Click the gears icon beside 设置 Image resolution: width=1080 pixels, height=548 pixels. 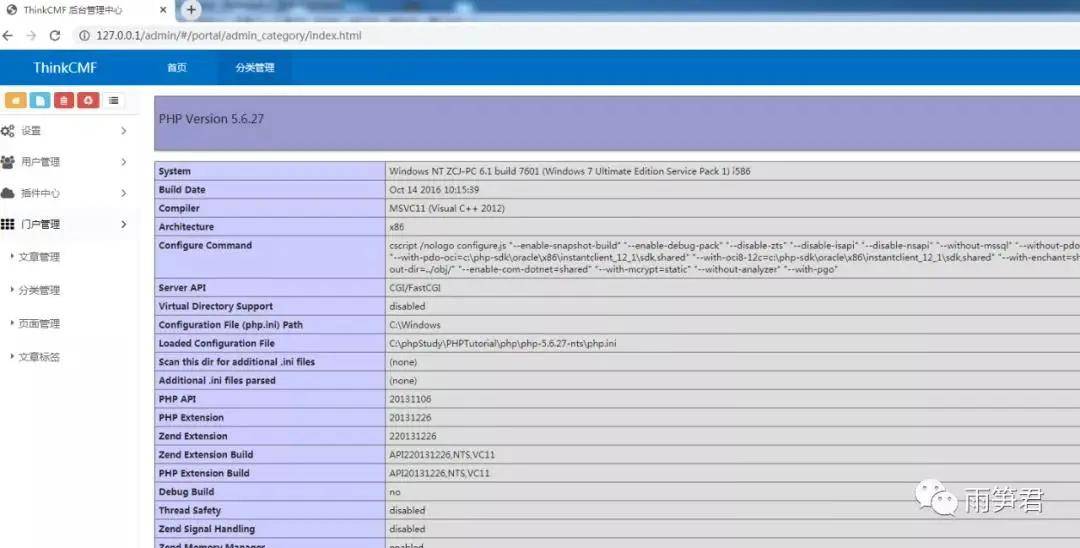[8, 131]
